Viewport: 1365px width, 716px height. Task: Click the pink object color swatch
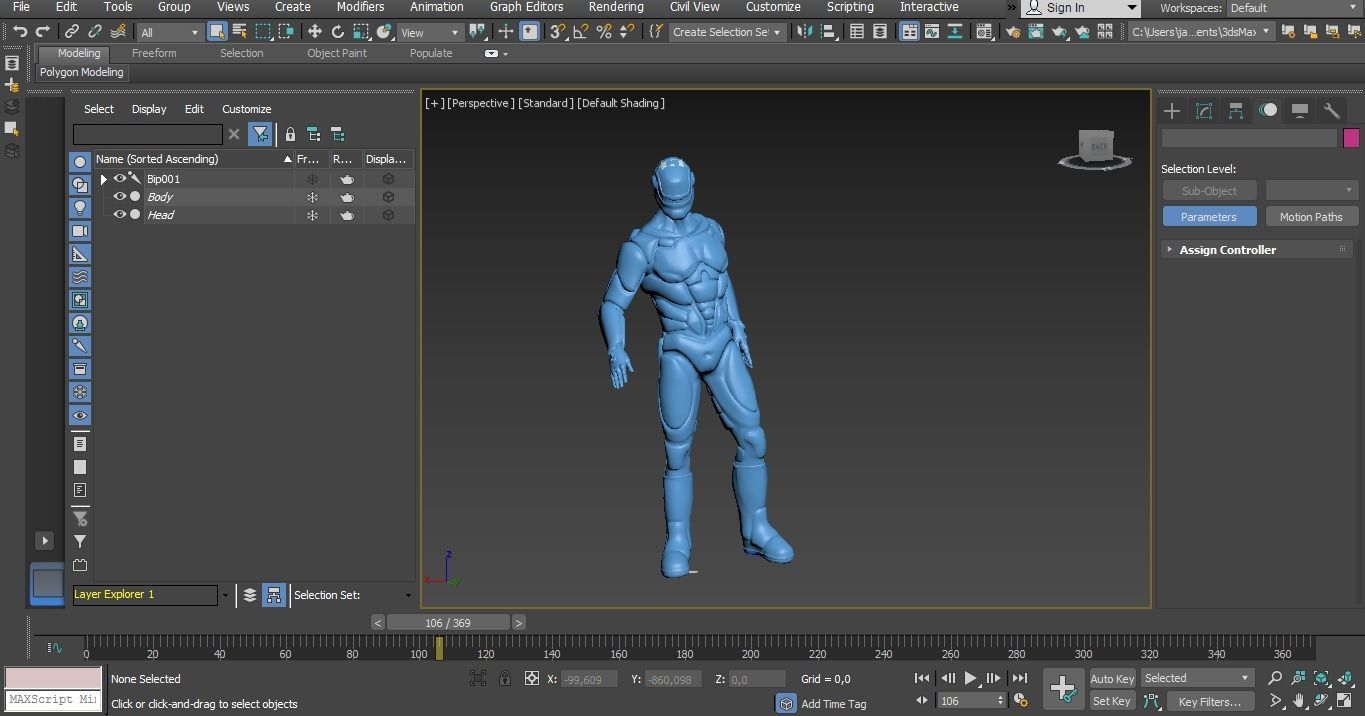point(1351,138)
